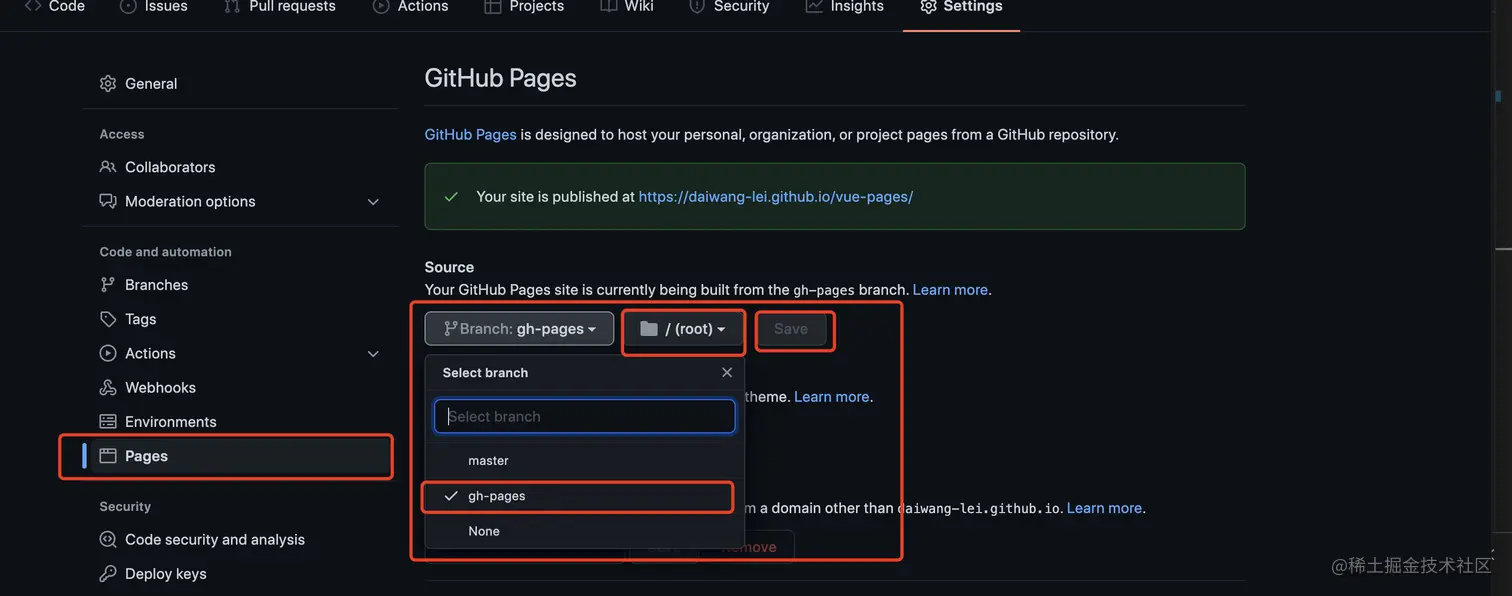
Task: Click the General gear icon
Action: coord(108,84)
